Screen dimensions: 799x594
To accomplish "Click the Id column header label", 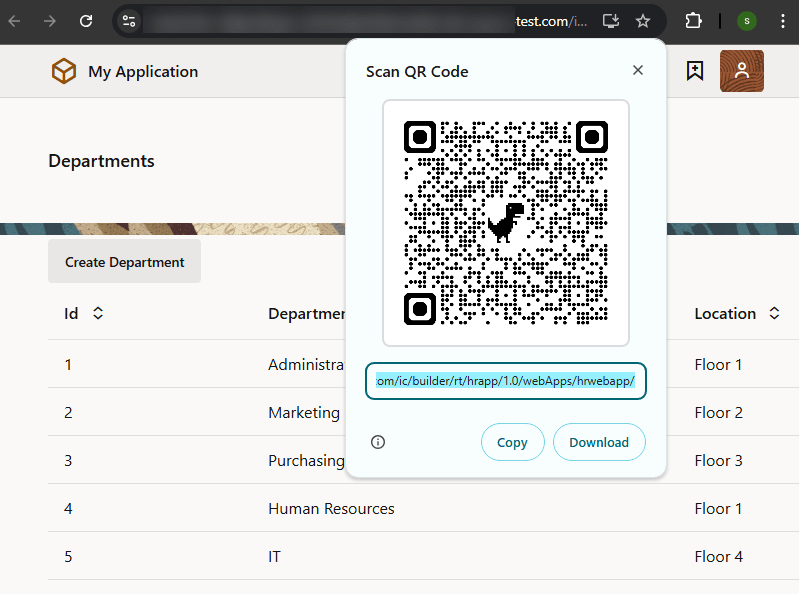I will point(71,313).
